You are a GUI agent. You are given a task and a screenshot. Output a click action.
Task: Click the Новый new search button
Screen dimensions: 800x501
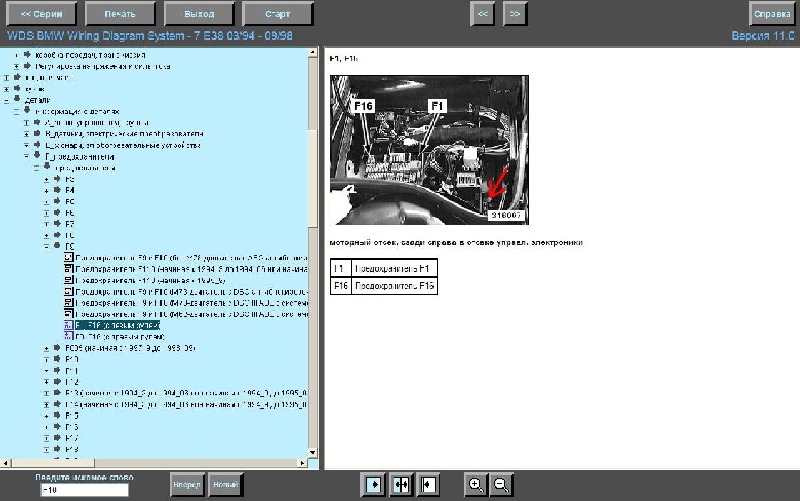226,485
